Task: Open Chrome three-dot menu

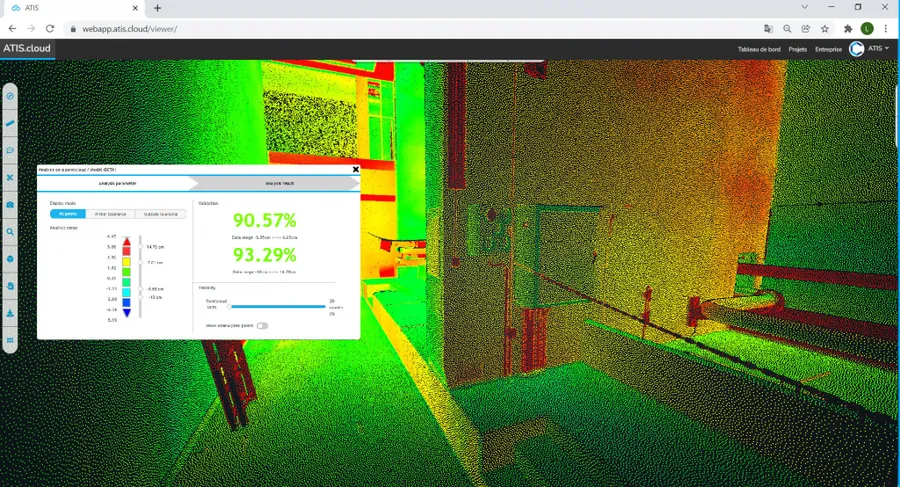Action: (886, 29)
